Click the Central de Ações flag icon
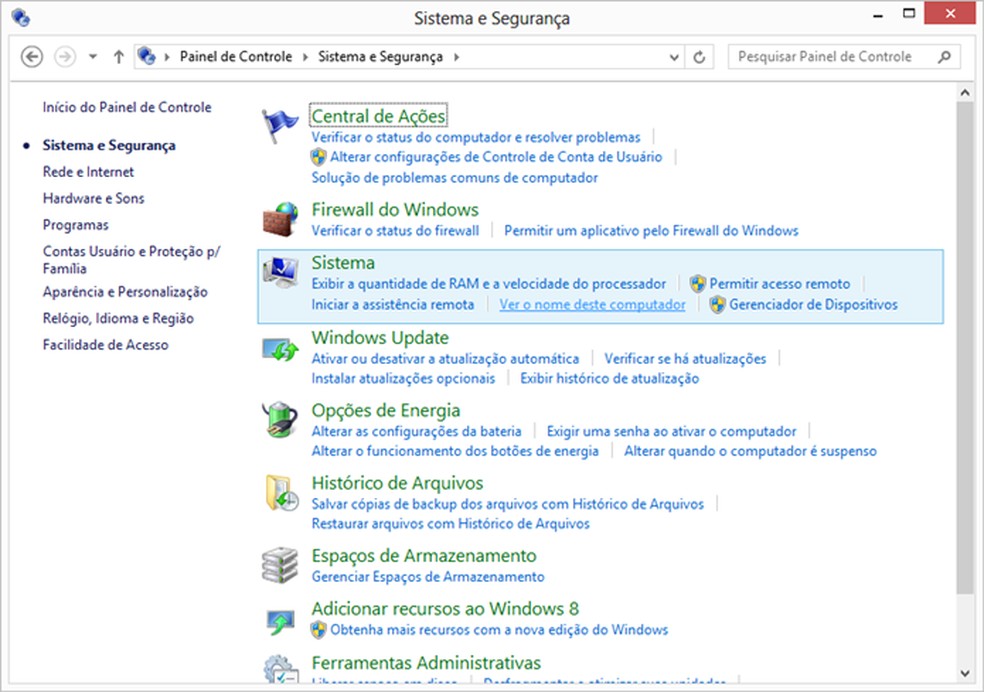The width and height of the screenshot is (984, 692). coord(279,125)
